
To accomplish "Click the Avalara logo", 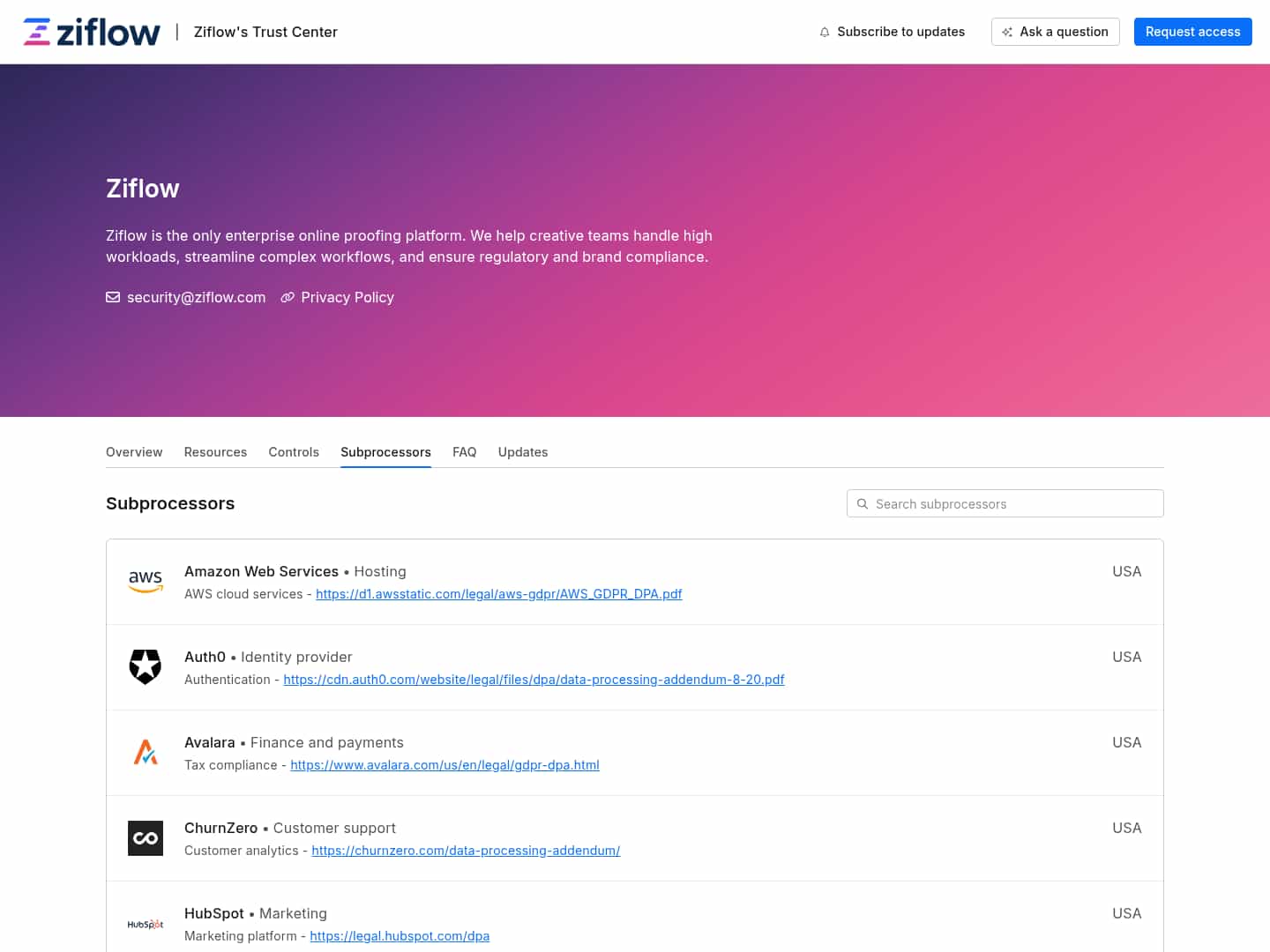I will [145, 752].
